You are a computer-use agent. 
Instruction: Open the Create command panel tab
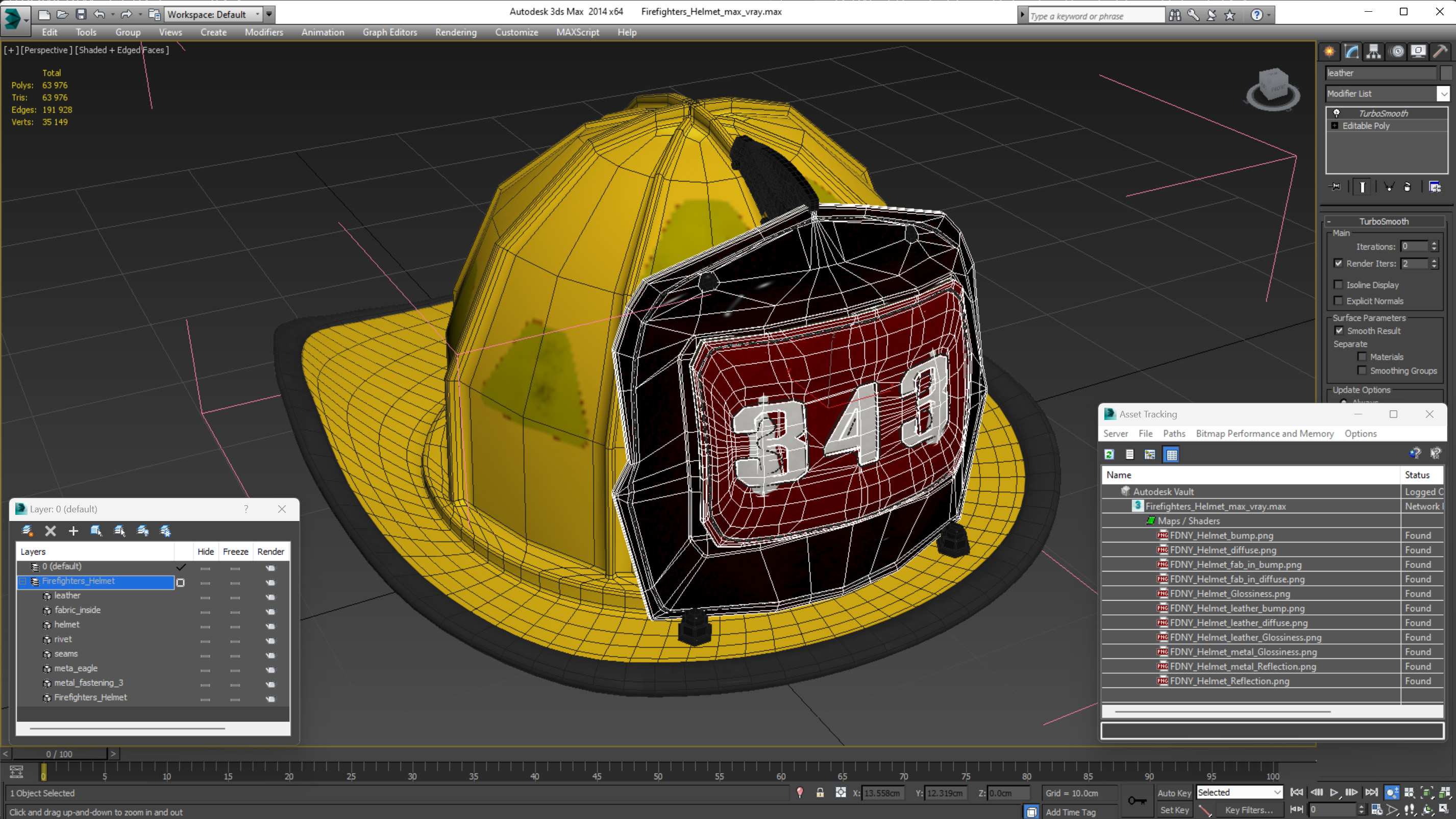click(x=1330, y=52)
